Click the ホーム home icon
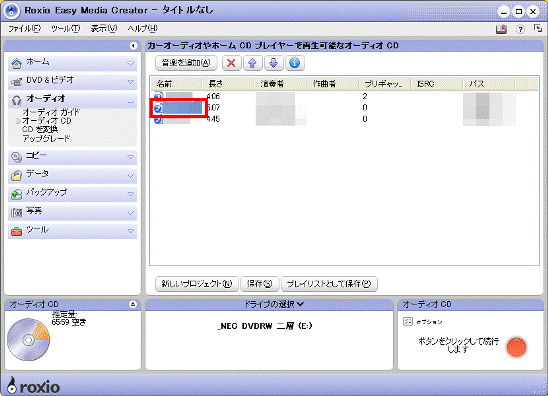This screenshot has height=396, width=548. 16,64
